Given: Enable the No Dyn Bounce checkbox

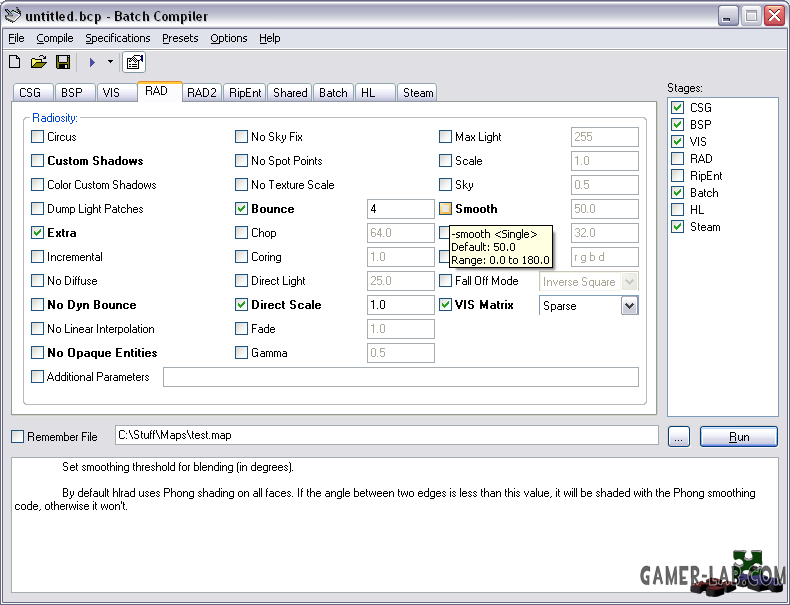Looking at the screenshot, I should point(37,305).
